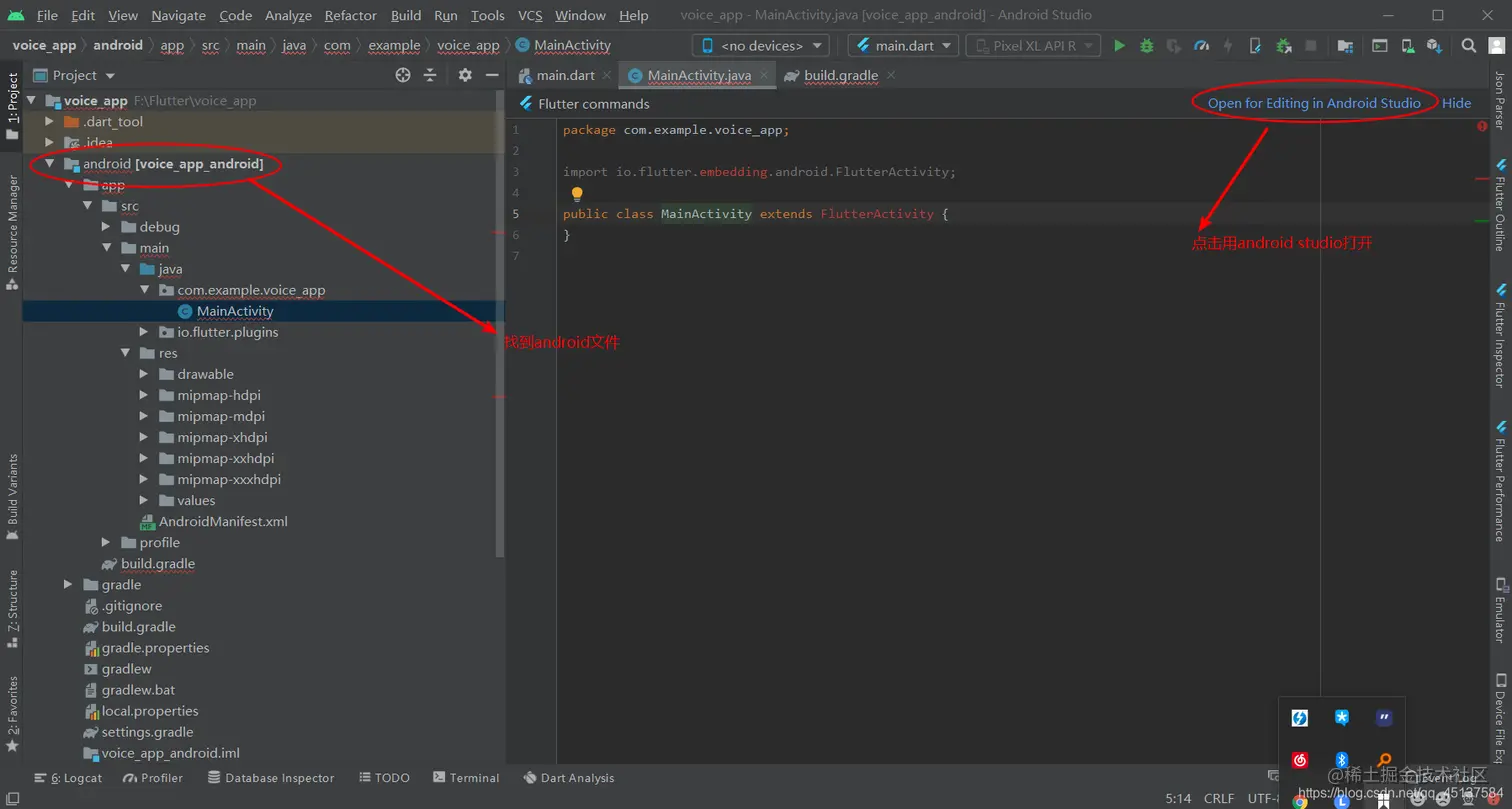The image size is (1512, 809).
Task: Expand io.flutter.plugins package arrow
Action: click(x=145, y=332)
